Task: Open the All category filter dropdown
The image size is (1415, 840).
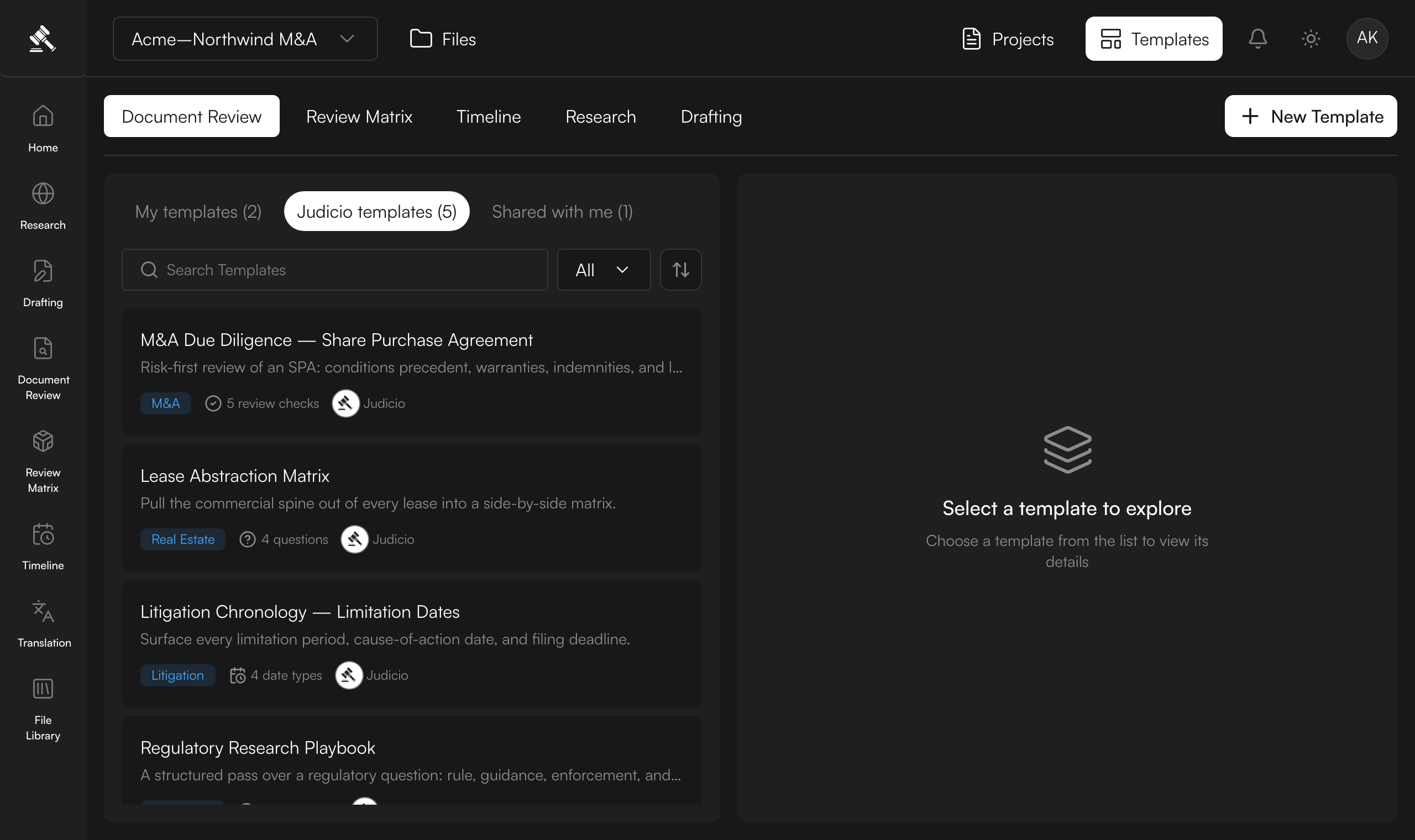Action: pos(604,270)
